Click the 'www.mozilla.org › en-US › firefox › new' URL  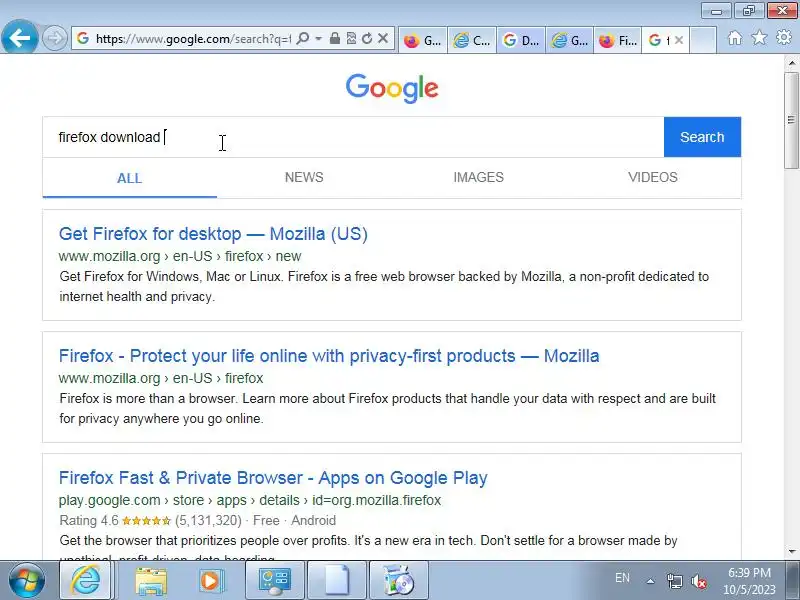180,256
